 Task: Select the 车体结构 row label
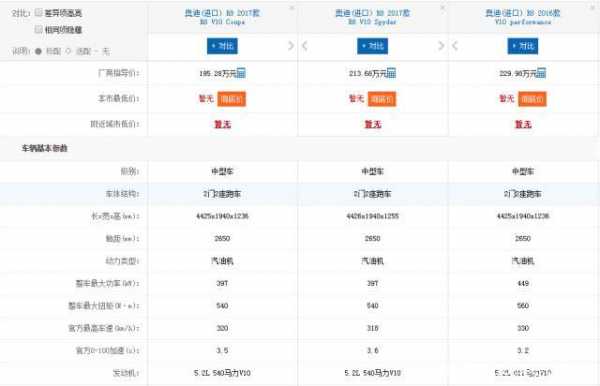122,194
